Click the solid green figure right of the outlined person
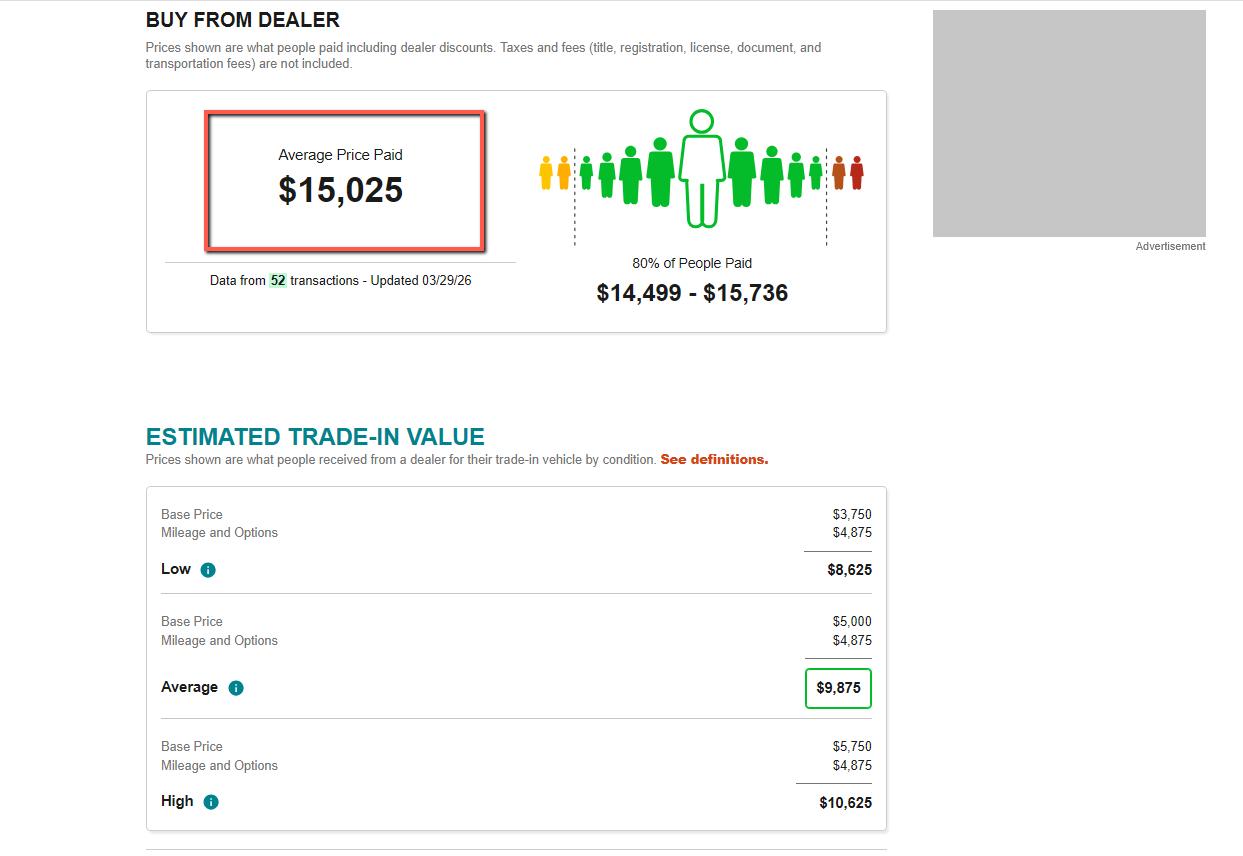 (741, 172)
